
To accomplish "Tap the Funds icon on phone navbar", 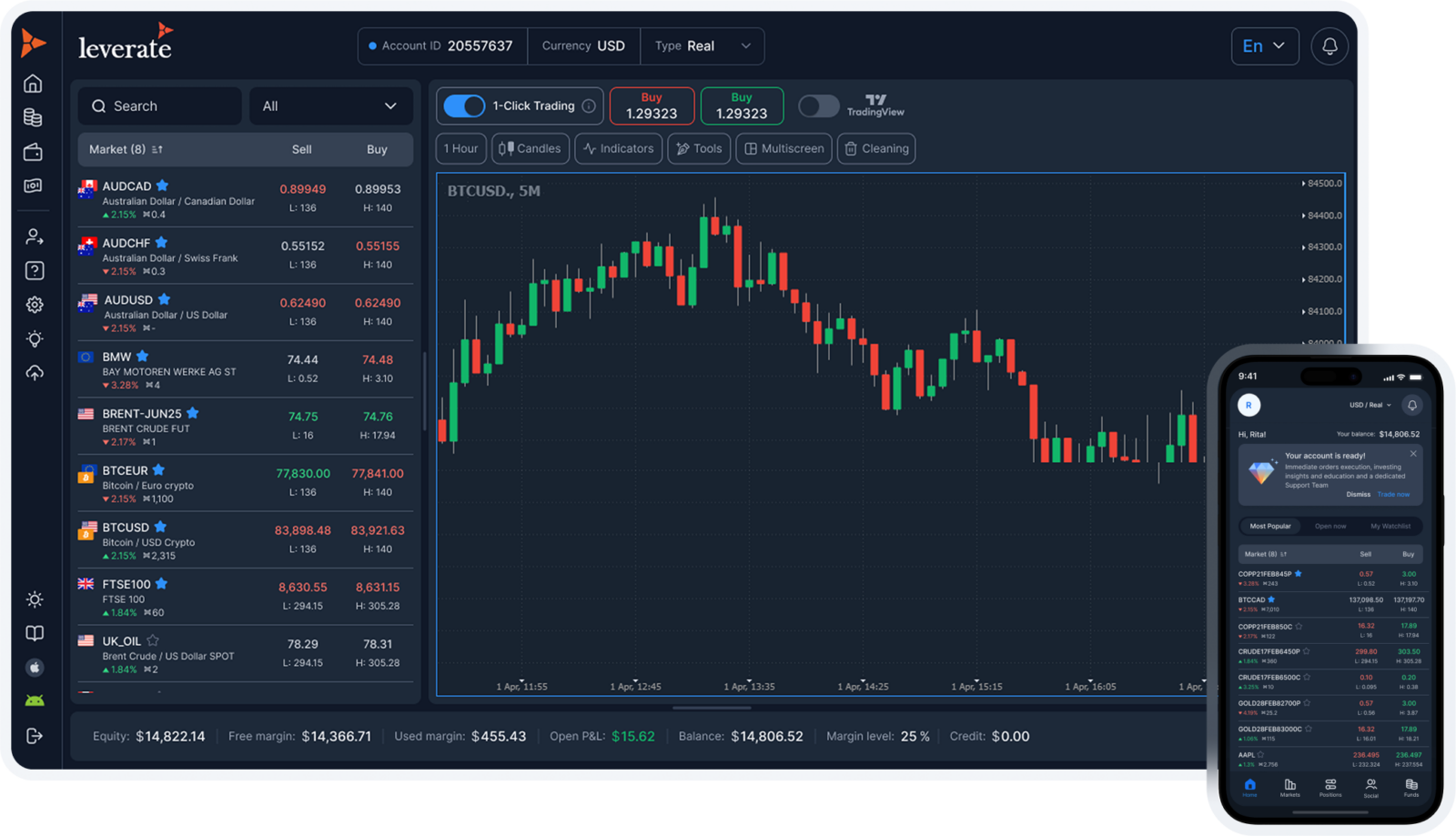I will [x=1410, y=788].
